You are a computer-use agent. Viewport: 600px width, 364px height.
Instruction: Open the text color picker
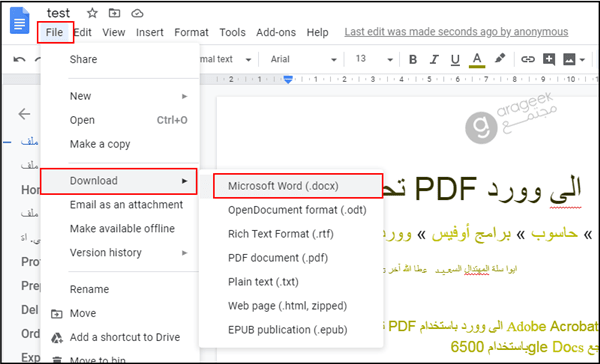pos(477,60)
